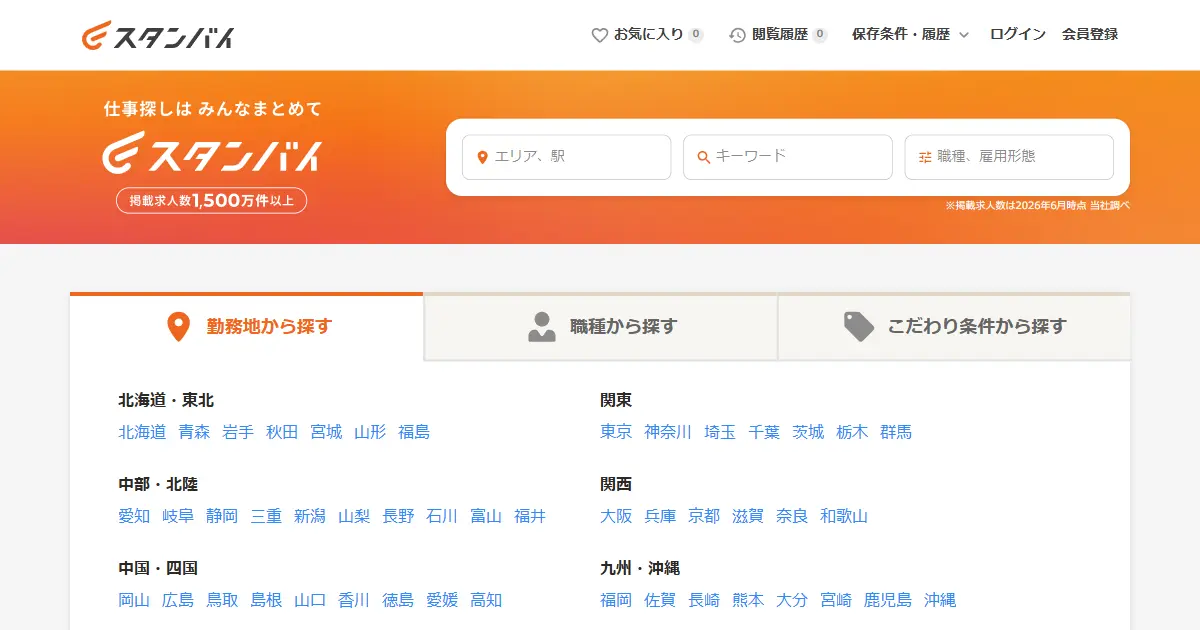Switch to the 職種から探す tab
The image size is (1200, 630).
click(601, 326)
